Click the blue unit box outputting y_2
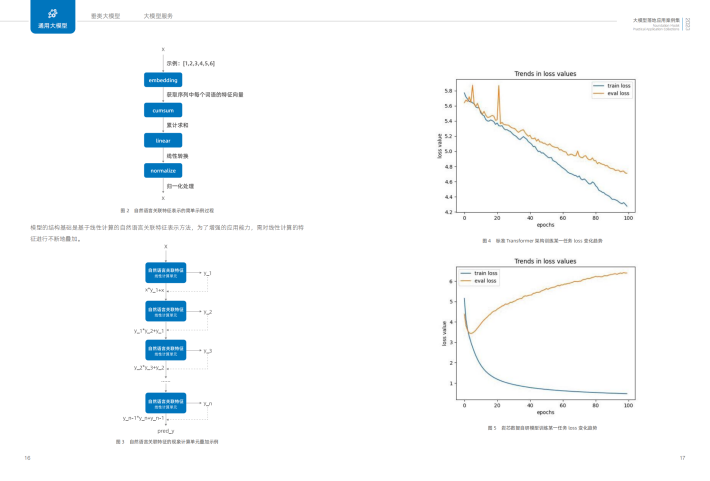The image size is (710, 481). (x=166, y=312)
